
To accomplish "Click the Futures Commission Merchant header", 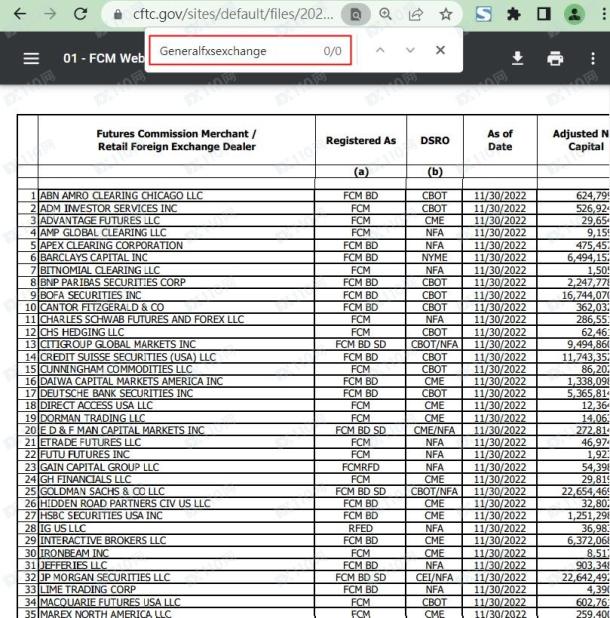I will pyautogui.click(x=177, y=140).
